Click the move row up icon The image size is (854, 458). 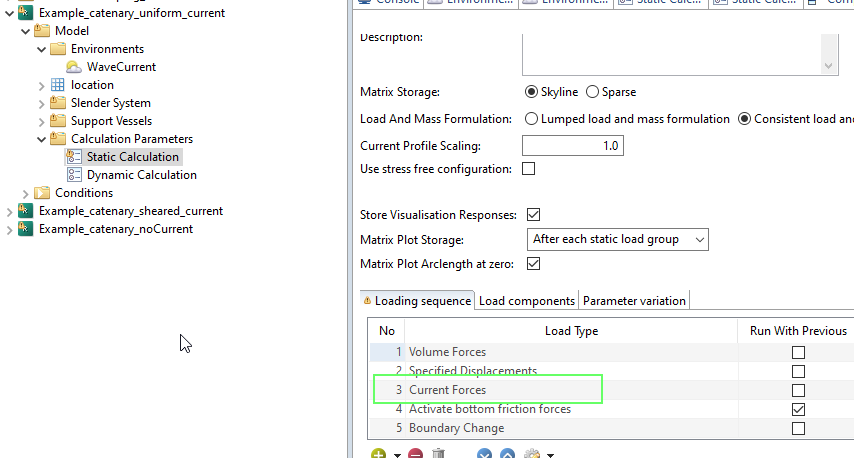(508, 455)
